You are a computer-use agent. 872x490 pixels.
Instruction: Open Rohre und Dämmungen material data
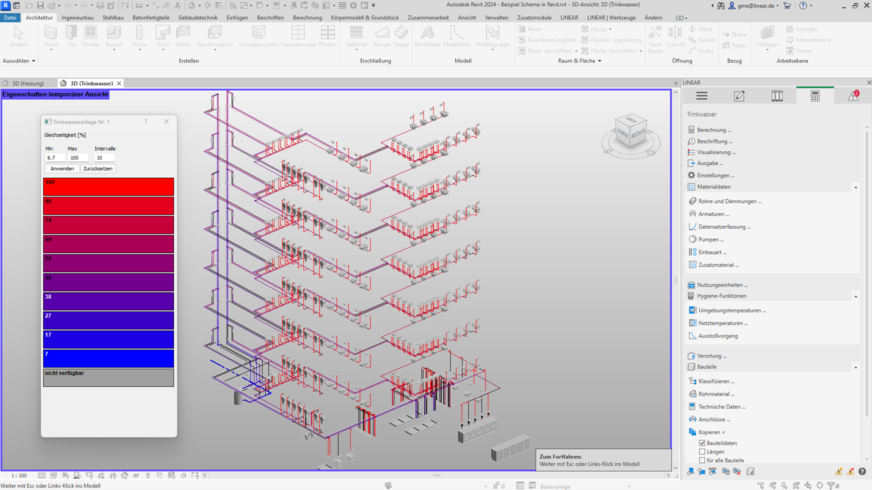pyautogui.click(x=729, y=201)
